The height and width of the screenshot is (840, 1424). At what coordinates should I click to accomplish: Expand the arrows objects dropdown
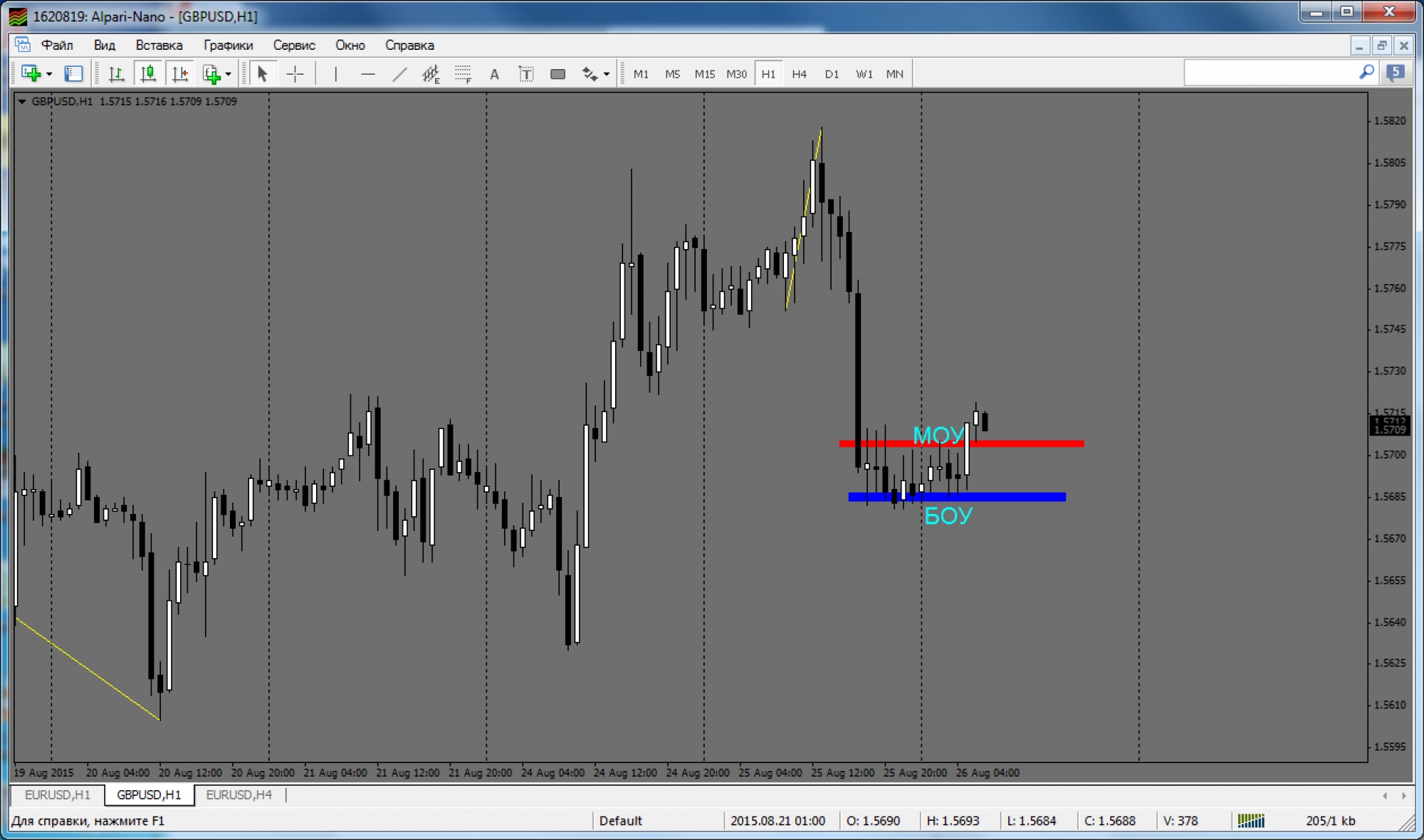pos(607,74)
